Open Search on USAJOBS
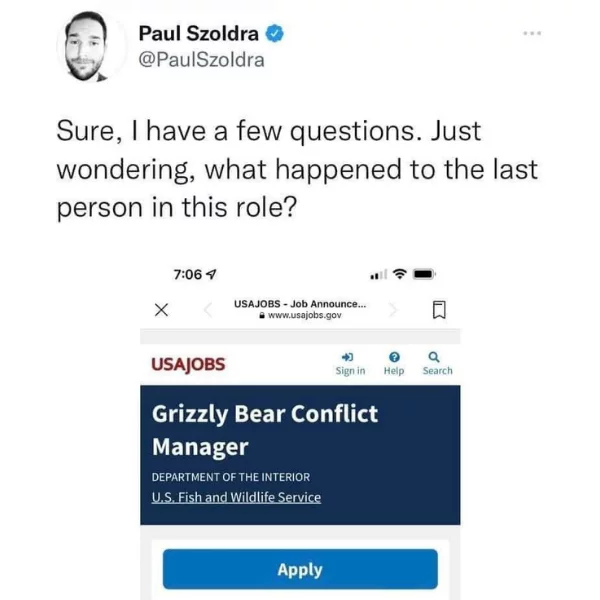600x600 pixels. (437, 364)
